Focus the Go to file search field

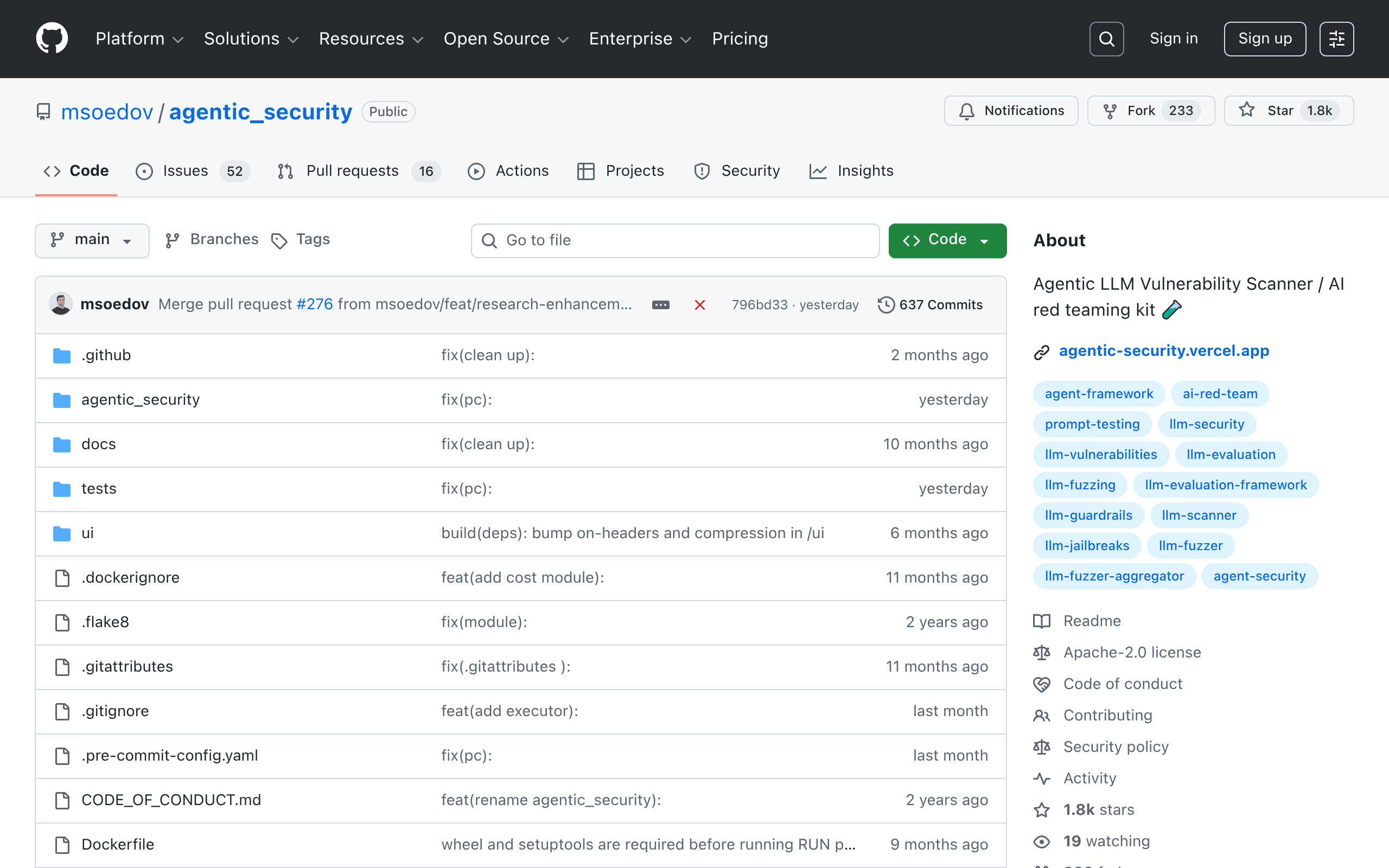(675, 240)
